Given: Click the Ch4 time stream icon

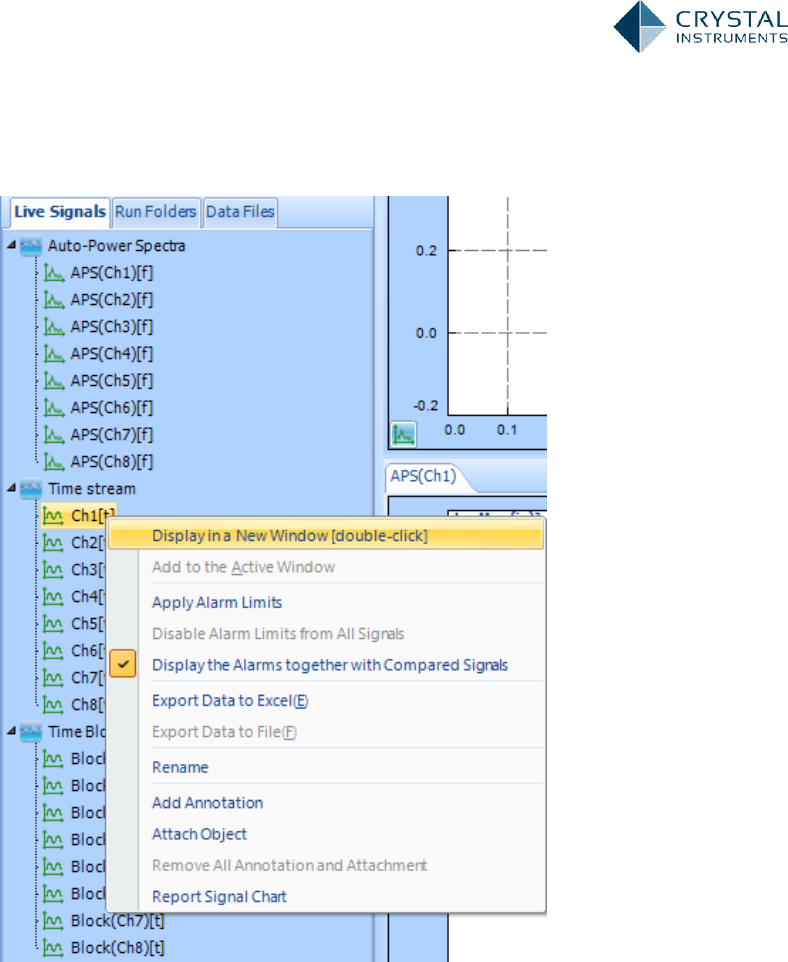Looking at the screenshot, I should click(53, 597).
